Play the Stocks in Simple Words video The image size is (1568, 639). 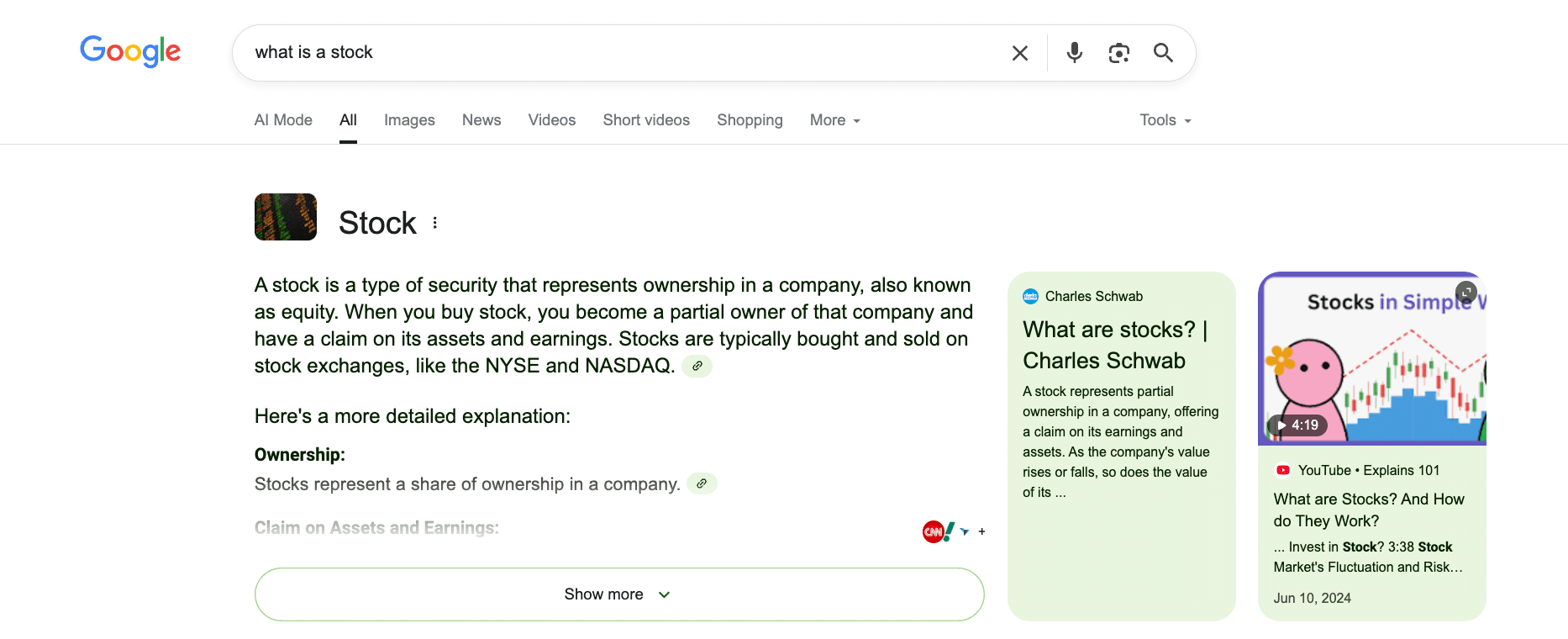click(1371, 360)
